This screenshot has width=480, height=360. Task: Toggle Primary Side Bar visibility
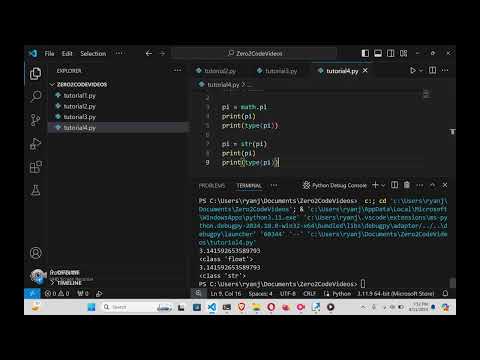pyautogui.click(x=365, y=53)
